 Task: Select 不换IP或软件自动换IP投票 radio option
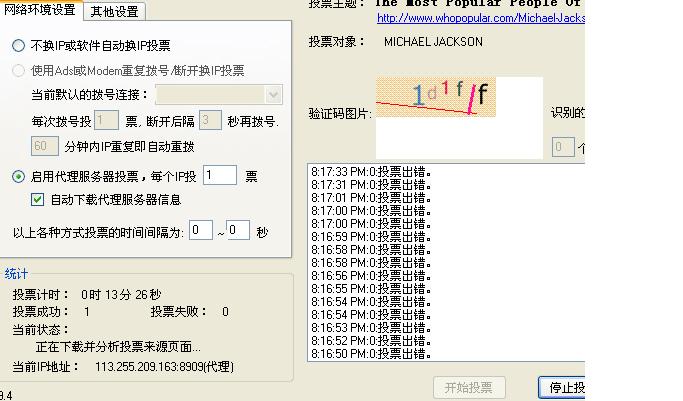(x=19, y=46)
